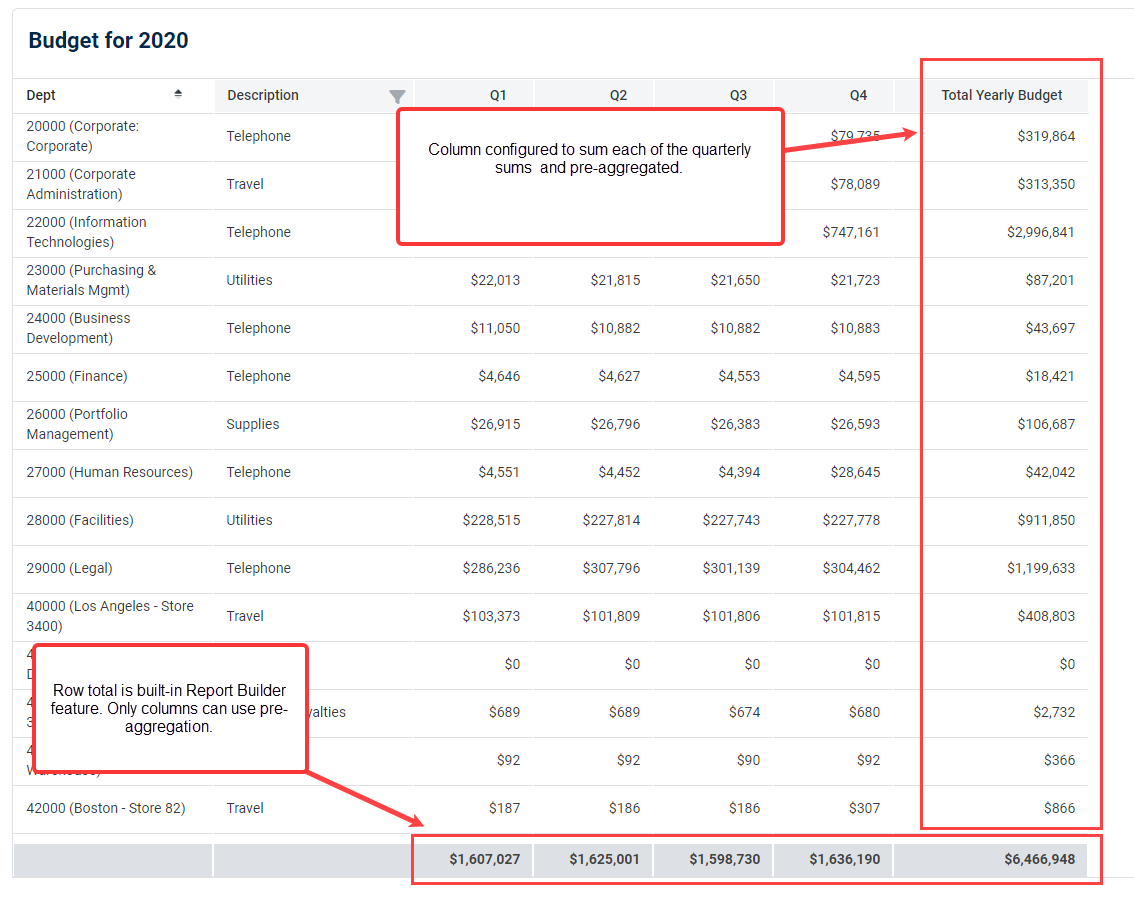The width and height of the screenshot is (1134, 904).
Task: Click the grand total $6,466,948 cell
Action: point(1040,859)
